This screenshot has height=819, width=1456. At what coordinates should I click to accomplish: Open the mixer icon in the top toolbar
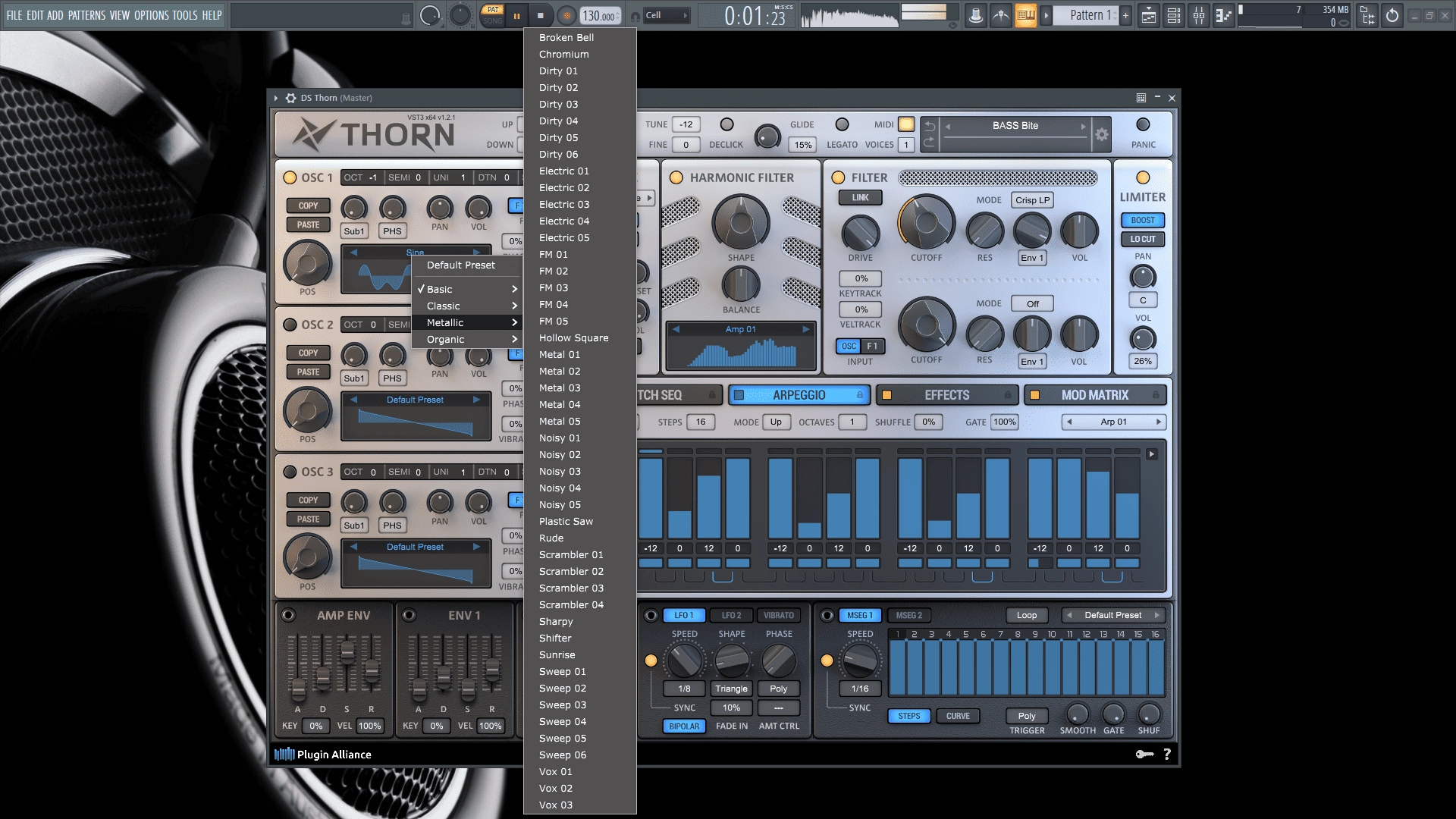click(x=1199, y=15)
